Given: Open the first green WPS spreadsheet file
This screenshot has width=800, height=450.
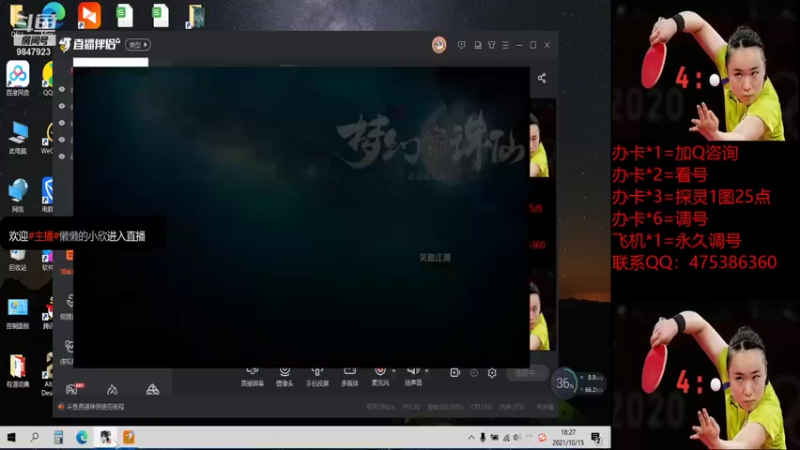Looking at the screenshot, I should click(124, 15).
